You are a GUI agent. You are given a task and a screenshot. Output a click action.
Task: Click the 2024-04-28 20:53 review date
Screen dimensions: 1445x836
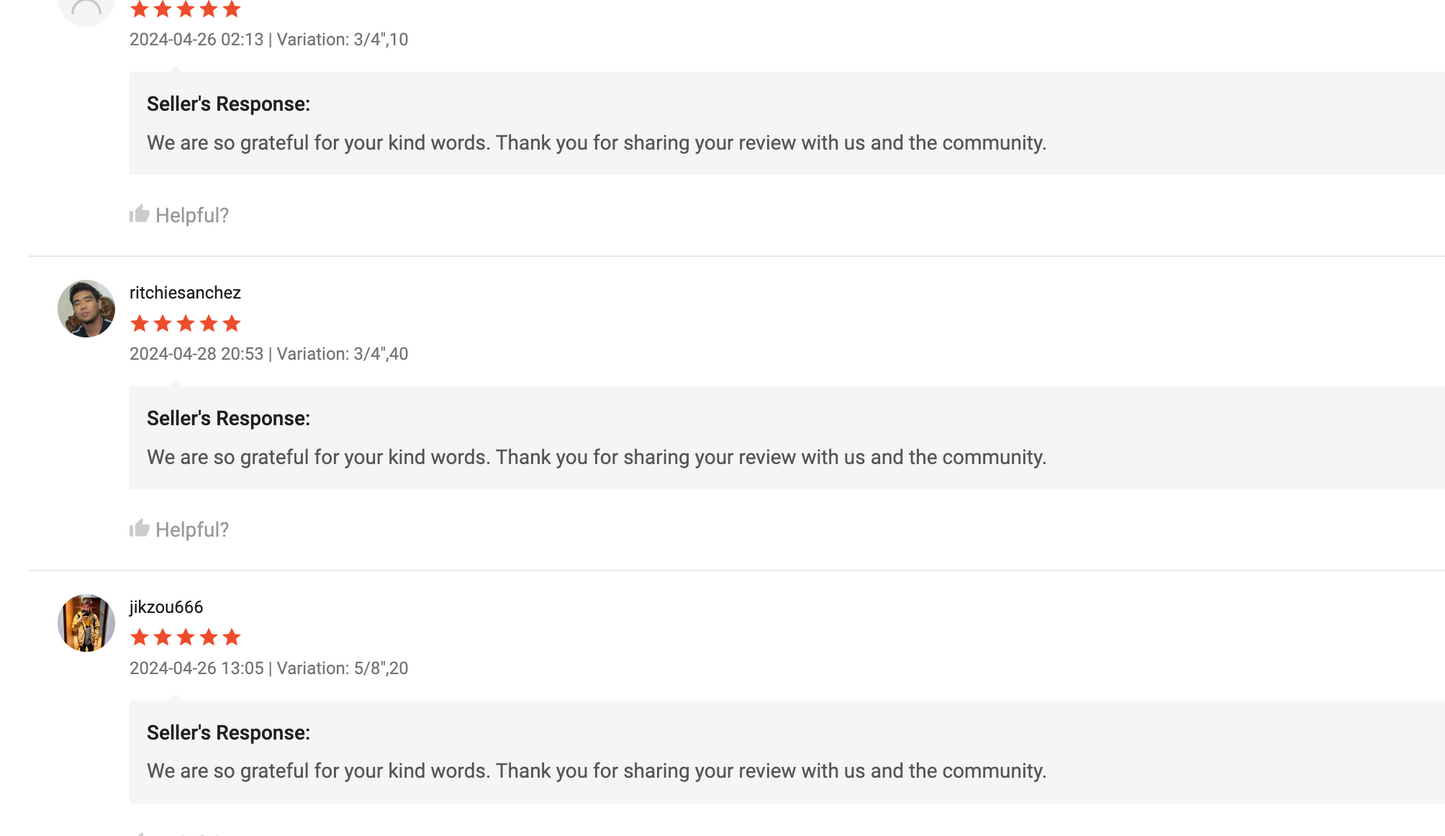tap(196, 354)
